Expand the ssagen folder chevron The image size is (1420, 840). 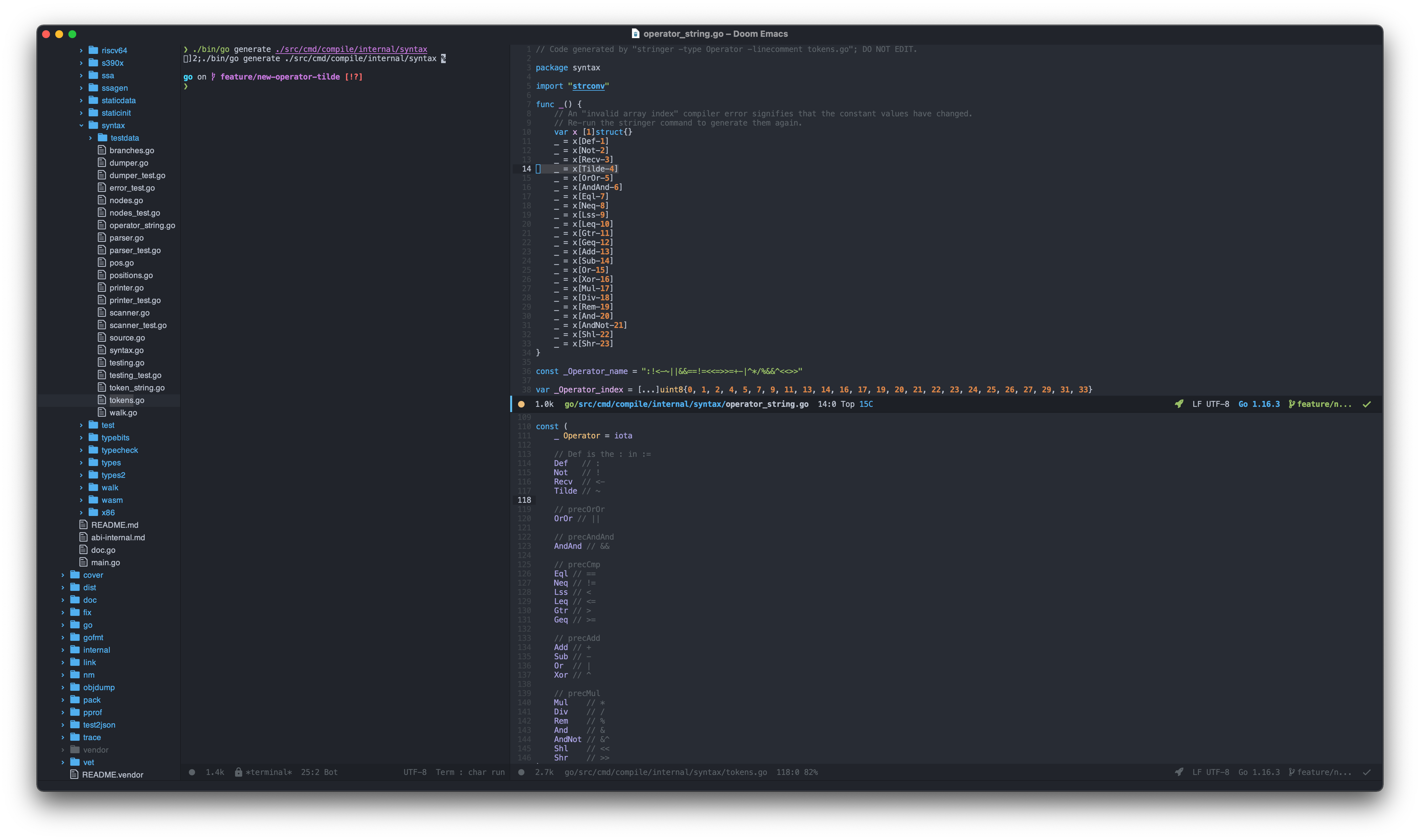tap(81, 88)
